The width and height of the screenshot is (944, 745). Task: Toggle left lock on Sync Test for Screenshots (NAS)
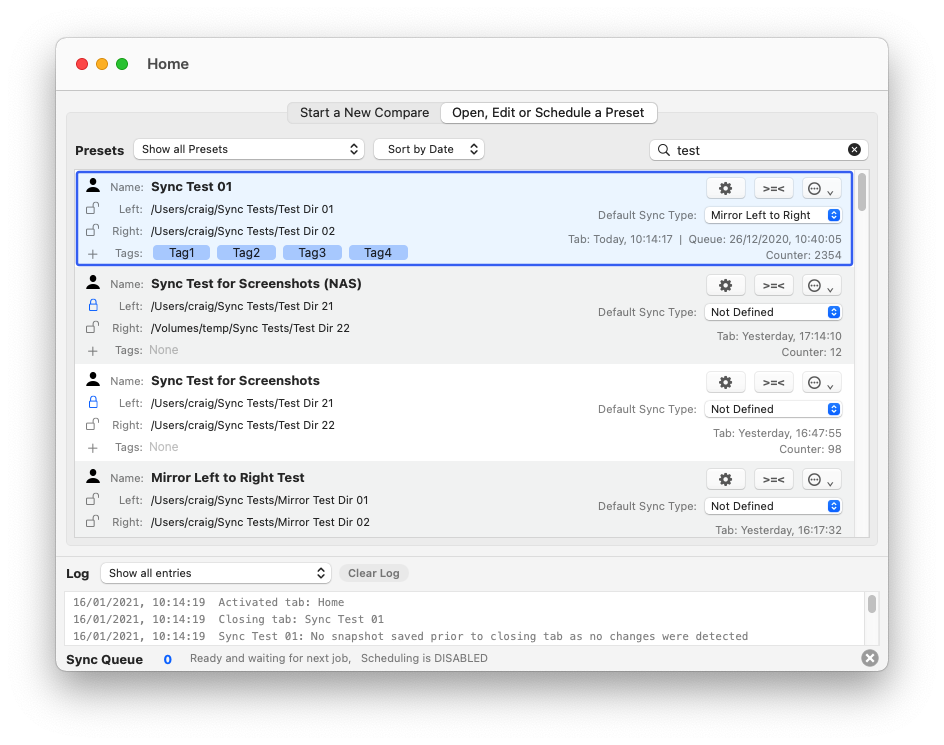pyautogui.click(x=93, y=306)
